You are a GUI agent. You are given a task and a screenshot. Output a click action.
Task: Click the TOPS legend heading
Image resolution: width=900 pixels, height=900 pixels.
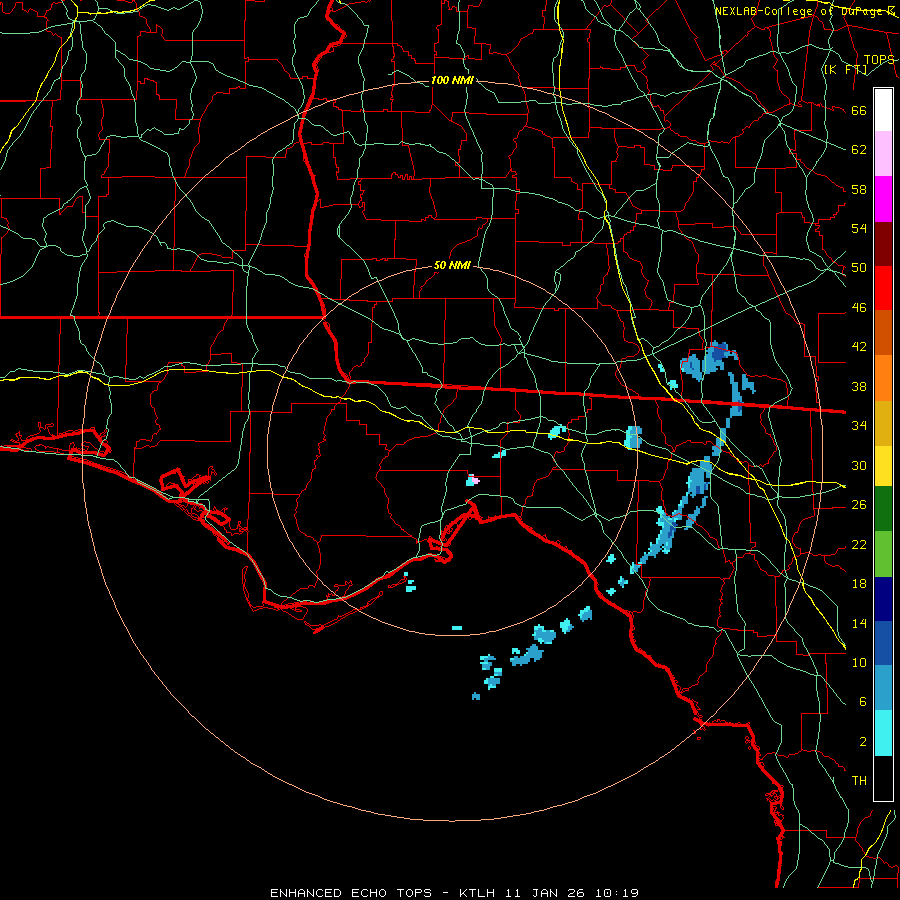click(879, 60)
